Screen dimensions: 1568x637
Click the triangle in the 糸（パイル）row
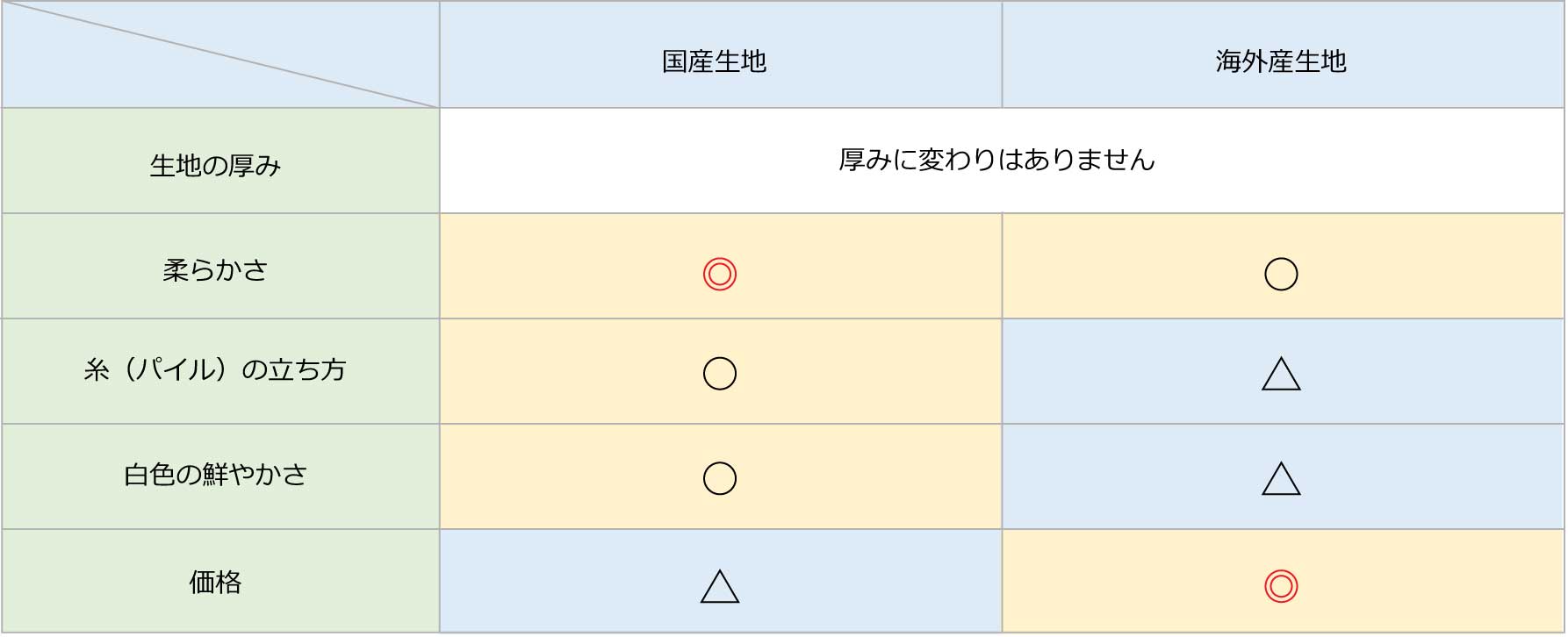click(x=1280, y=375)
